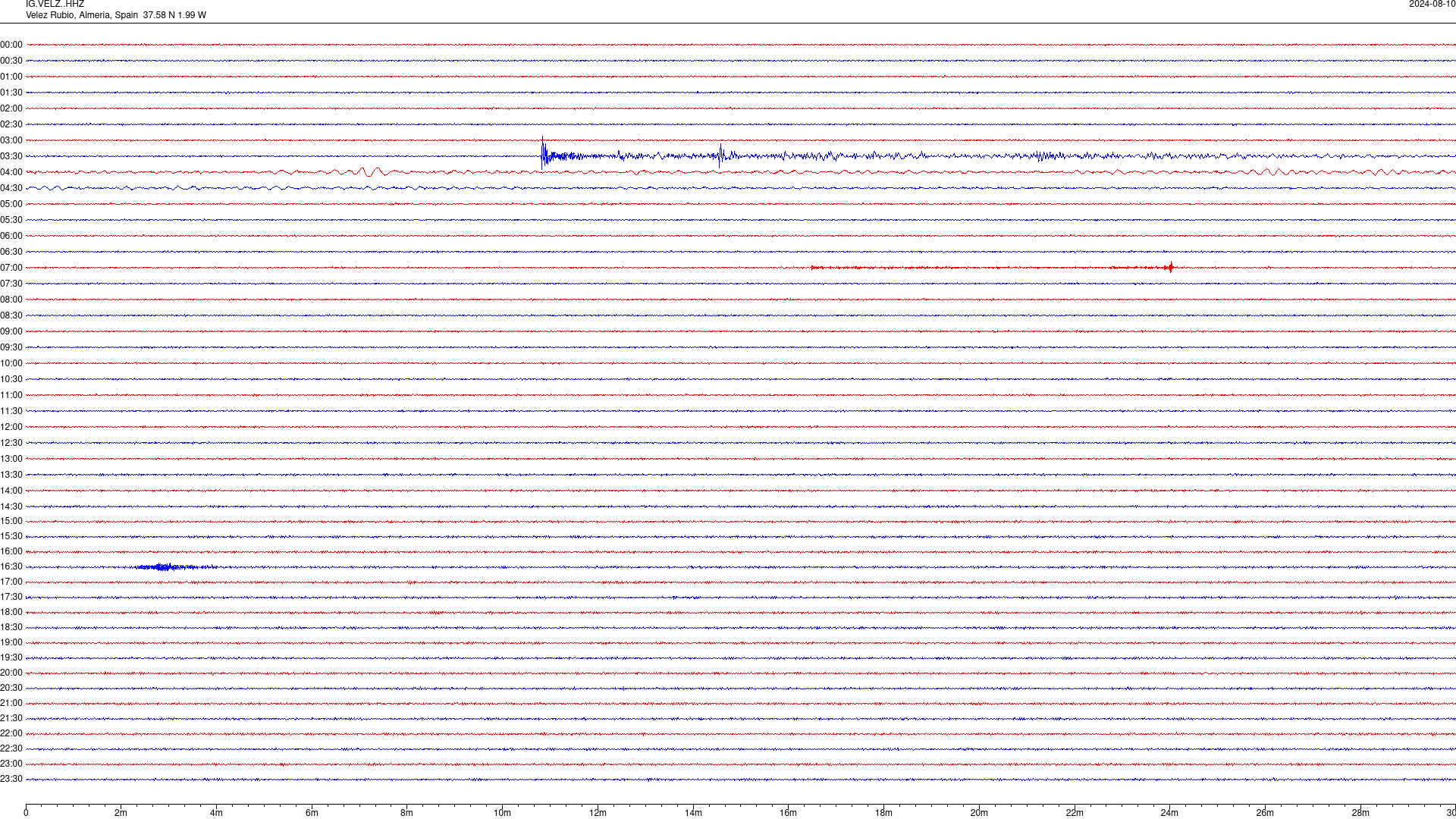Click the 6m tick label on time axis

pos(312,813)
